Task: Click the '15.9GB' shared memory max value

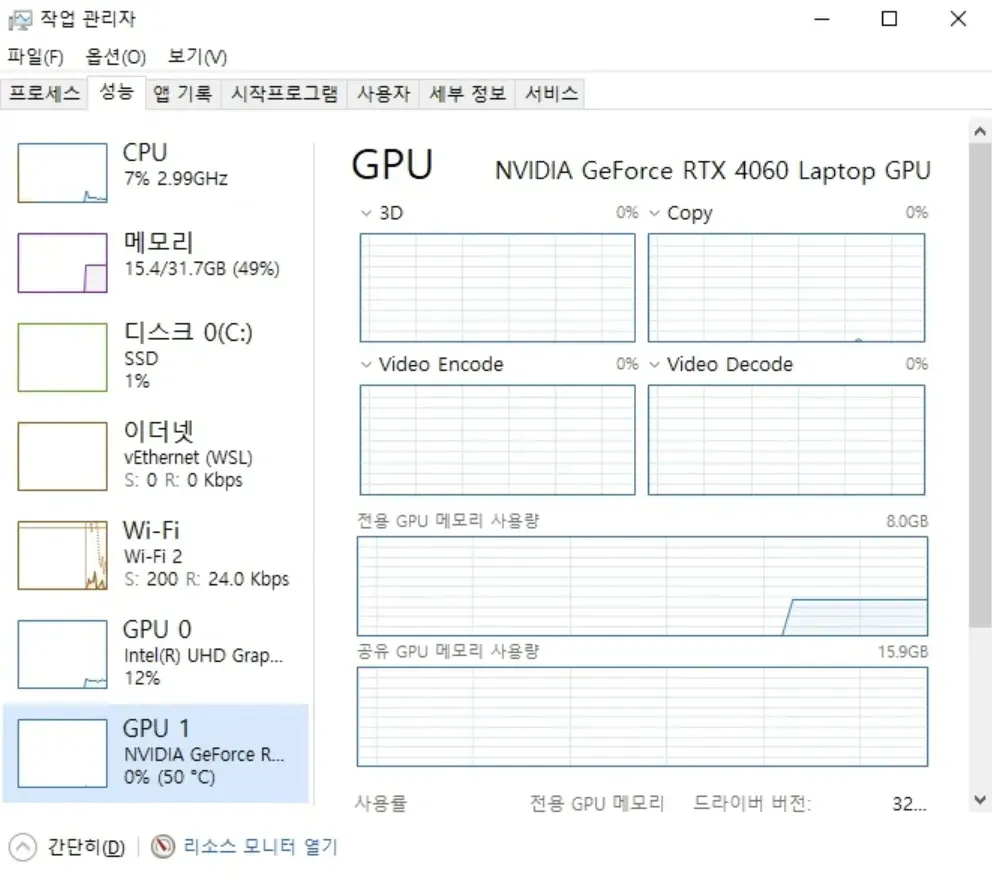Action: 903,652
